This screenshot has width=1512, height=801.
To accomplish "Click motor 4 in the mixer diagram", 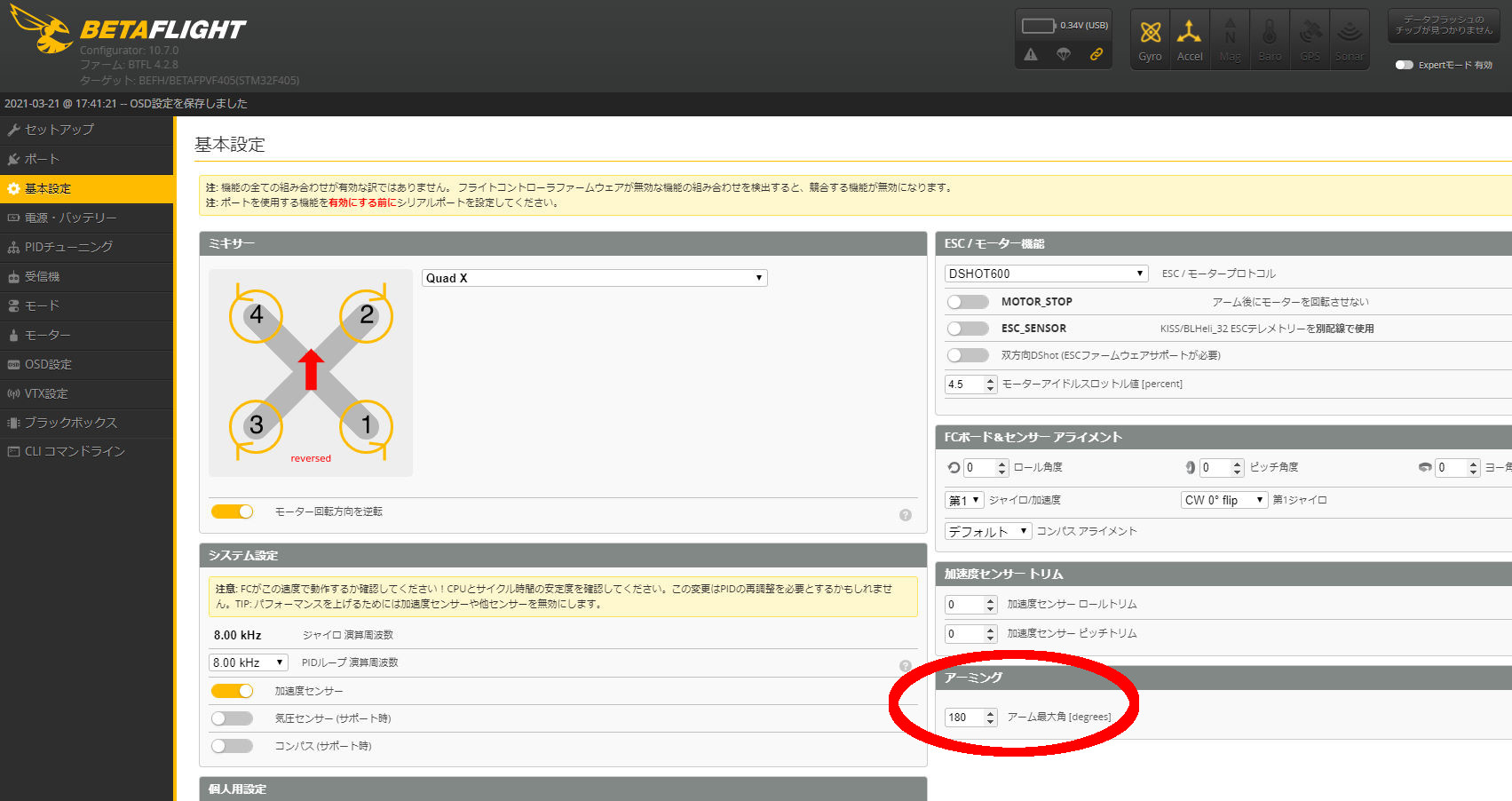I will click(257, 315).
